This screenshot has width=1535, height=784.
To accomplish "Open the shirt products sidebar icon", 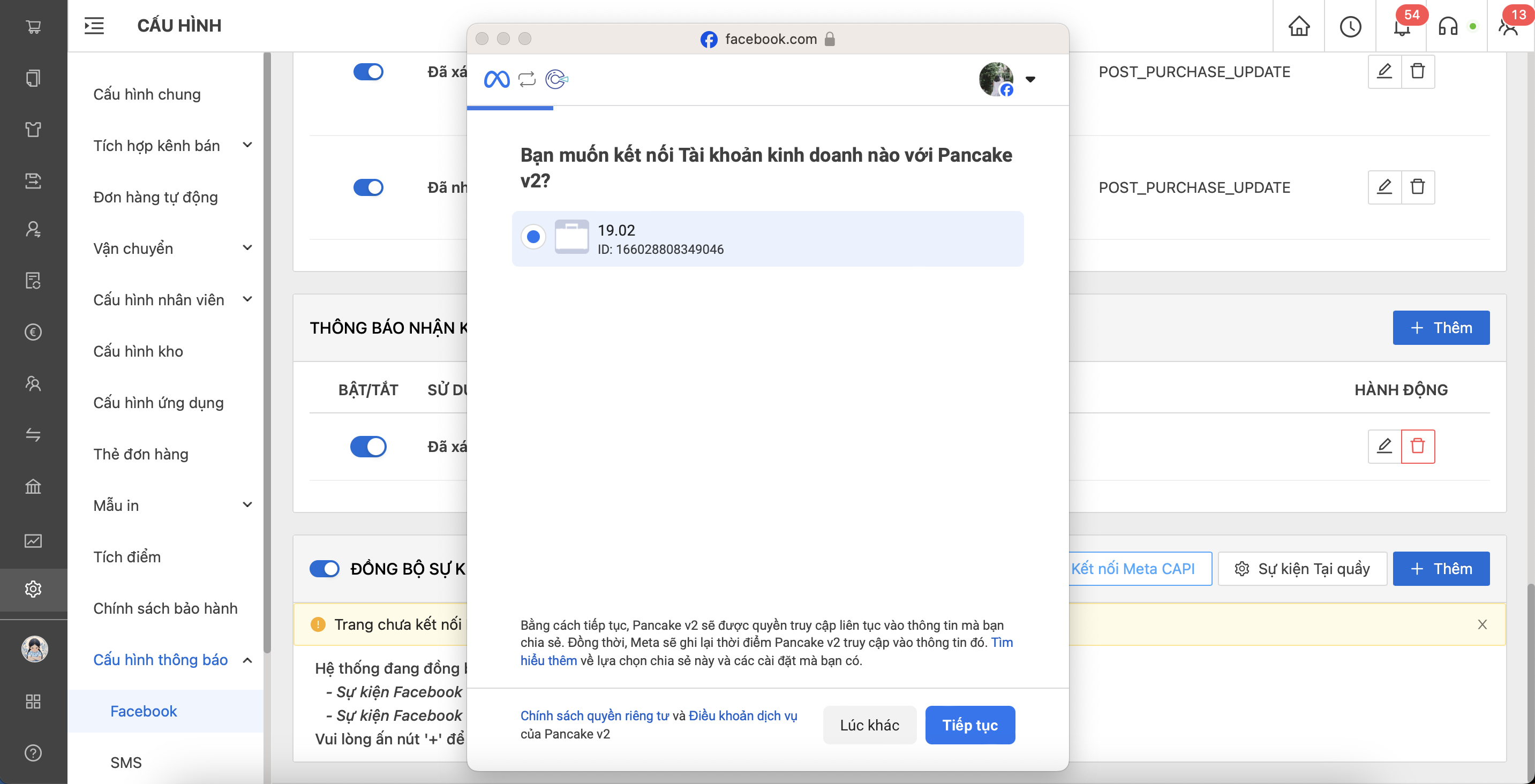I will click(33, 129).
